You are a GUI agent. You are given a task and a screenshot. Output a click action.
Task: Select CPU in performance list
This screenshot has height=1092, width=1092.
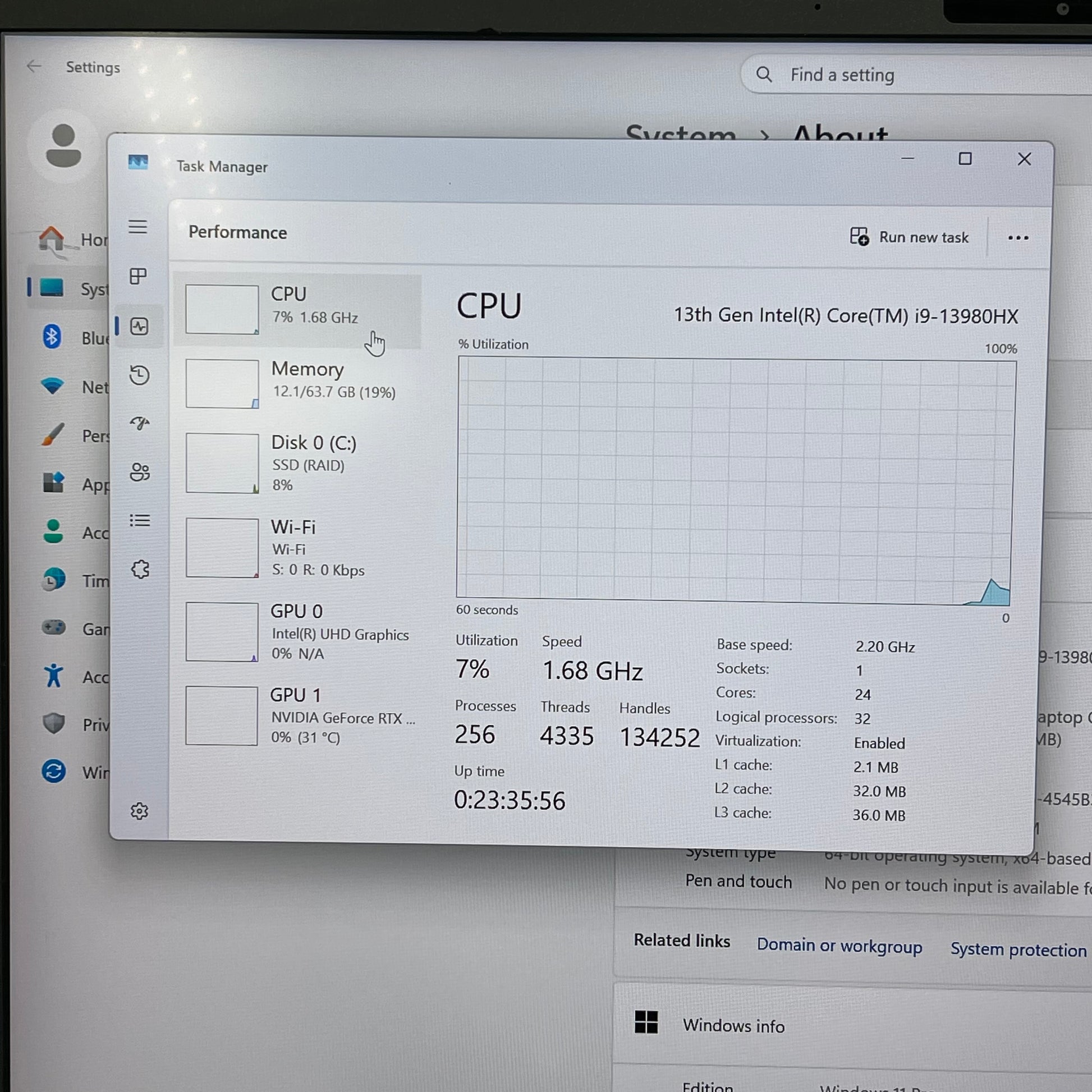pos(298,310)
